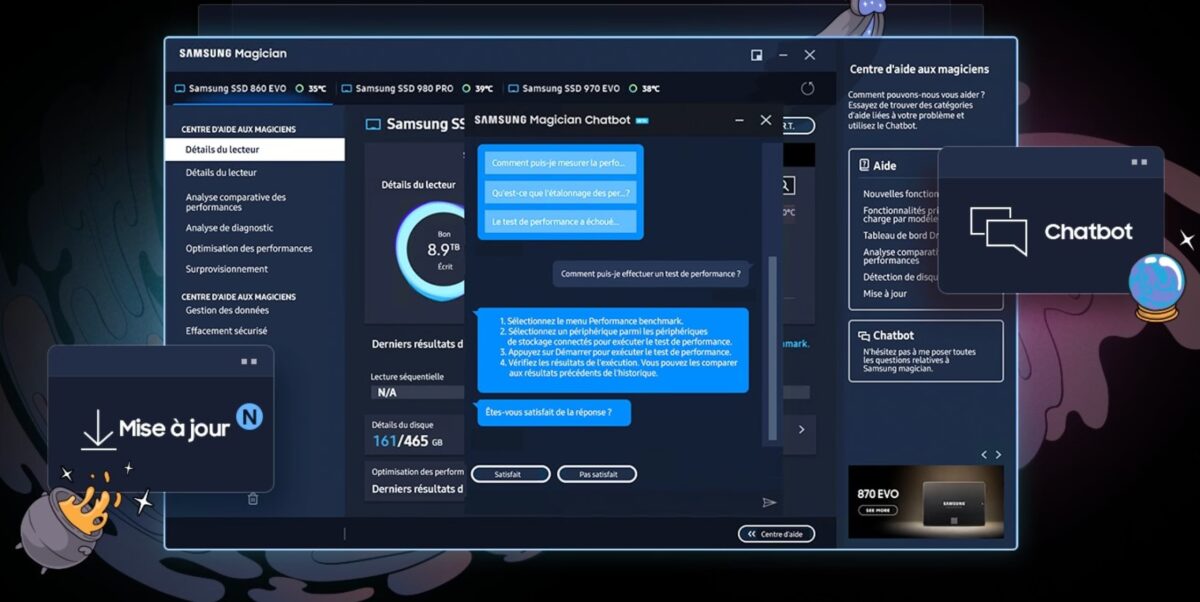Show next banner in the help panel
The width and height of the screenshot is (1200, 602).
coord(998,455)
